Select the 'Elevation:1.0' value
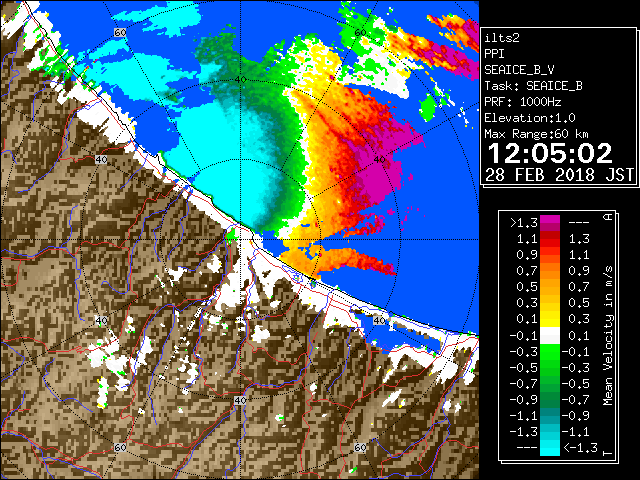 click(530, 118)
